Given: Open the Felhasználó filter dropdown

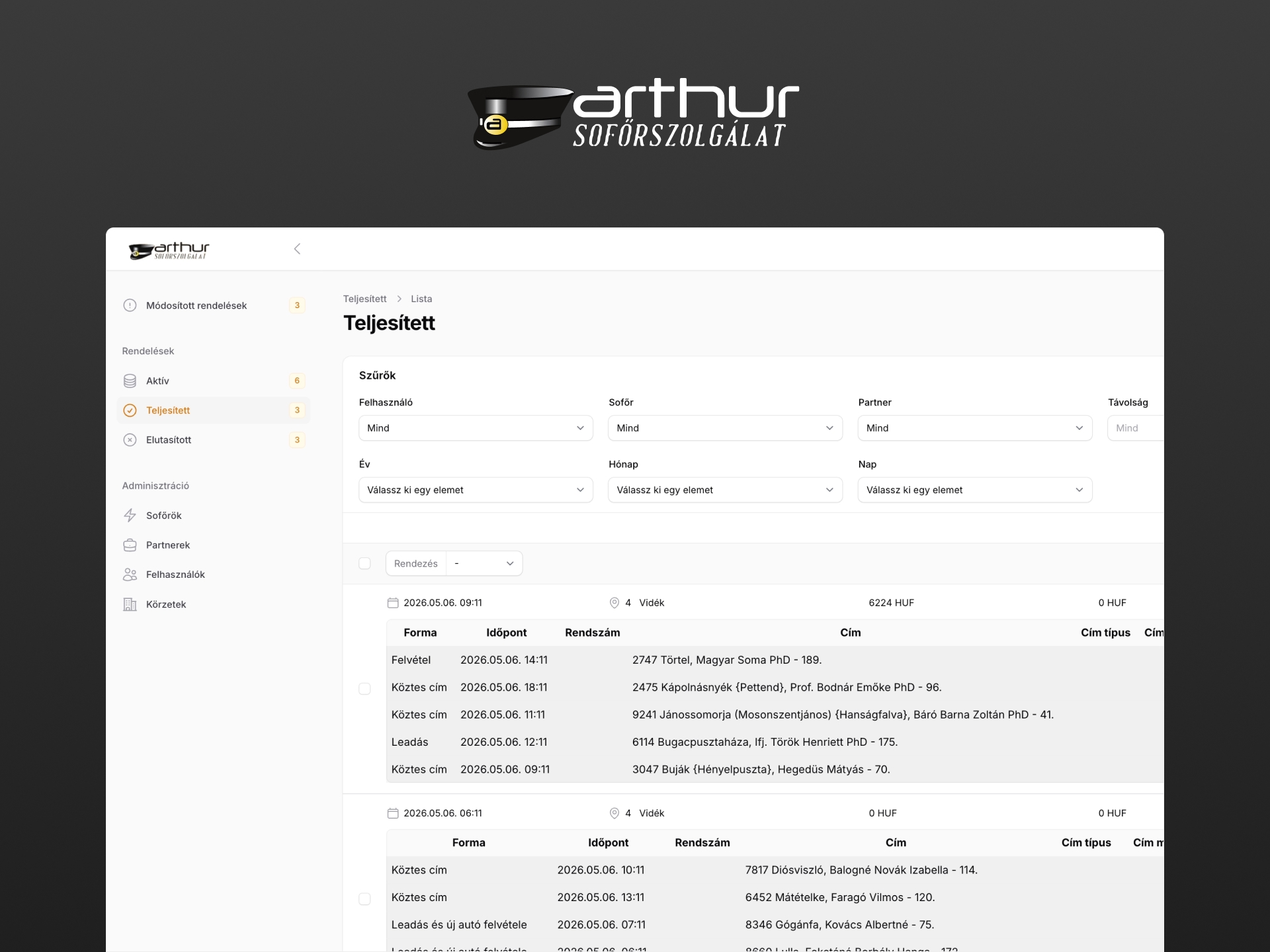Looking at the screenshot, I should (x=476, y=428).
